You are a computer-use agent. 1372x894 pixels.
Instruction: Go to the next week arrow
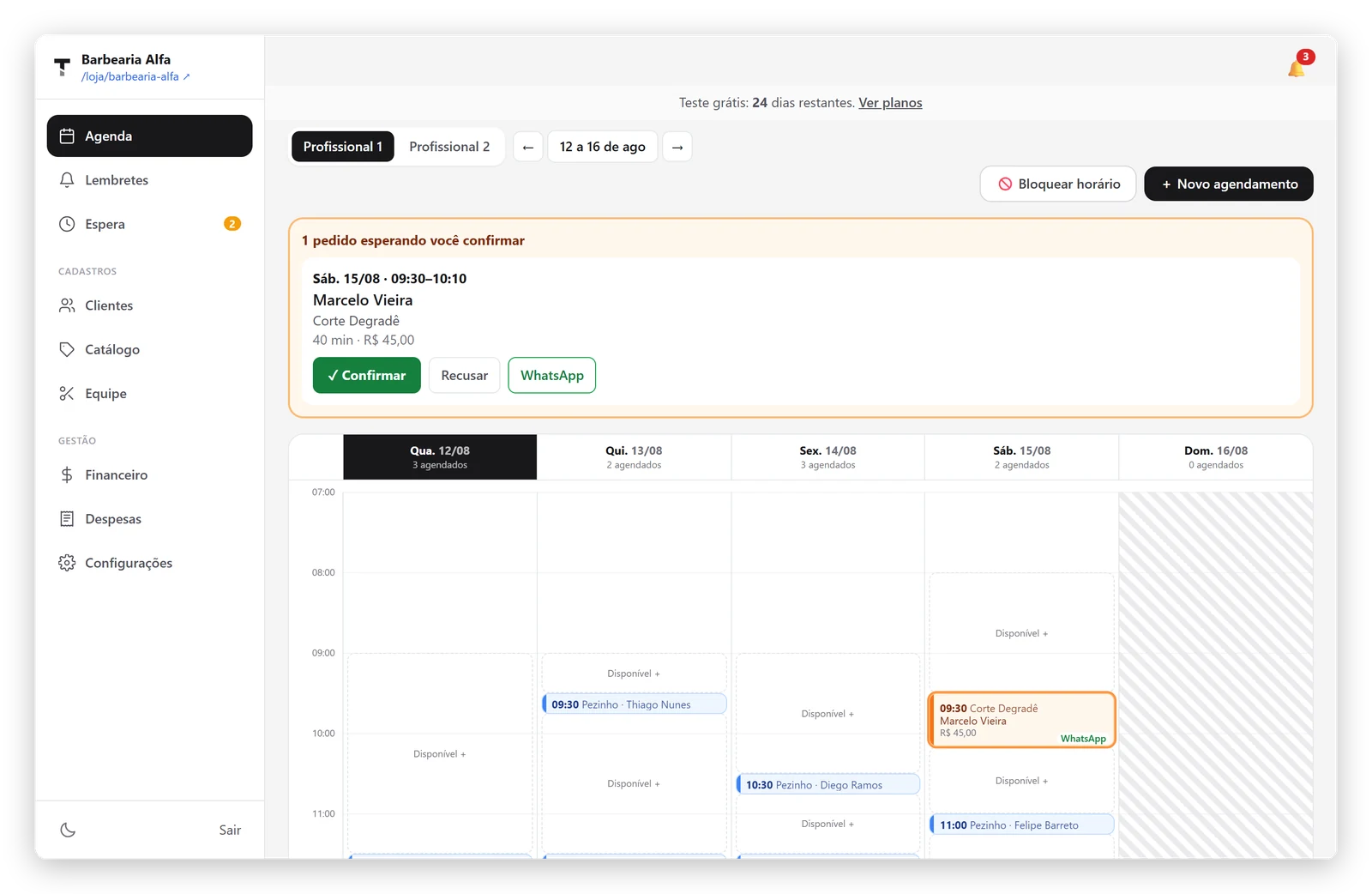coord(677,147)
